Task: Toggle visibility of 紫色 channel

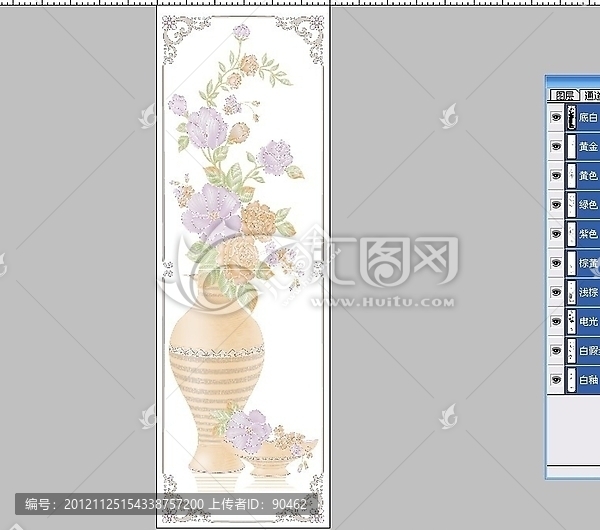Action: click(556, 234)
